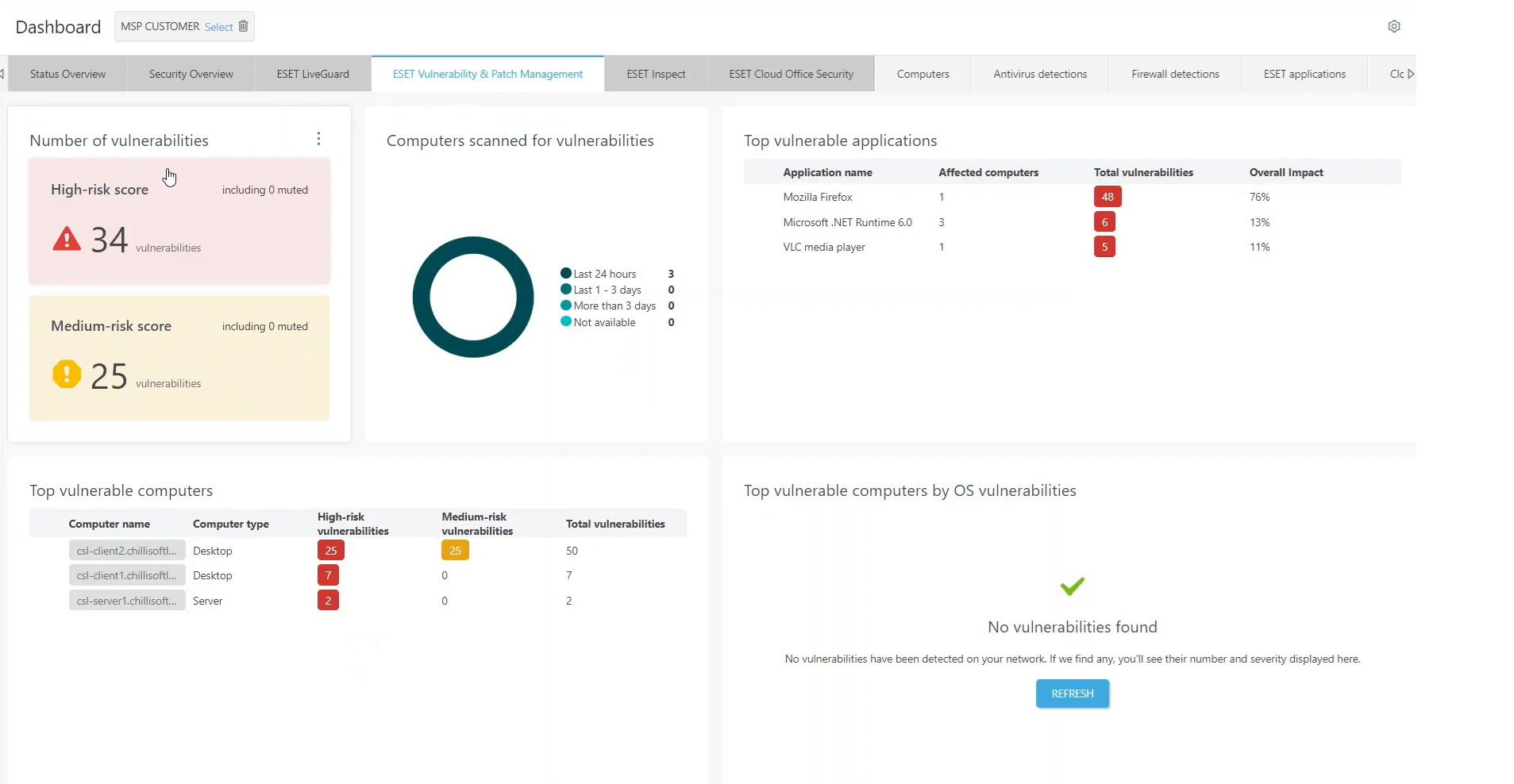Switch to the Security Overview tab

[x=191, y=74]
